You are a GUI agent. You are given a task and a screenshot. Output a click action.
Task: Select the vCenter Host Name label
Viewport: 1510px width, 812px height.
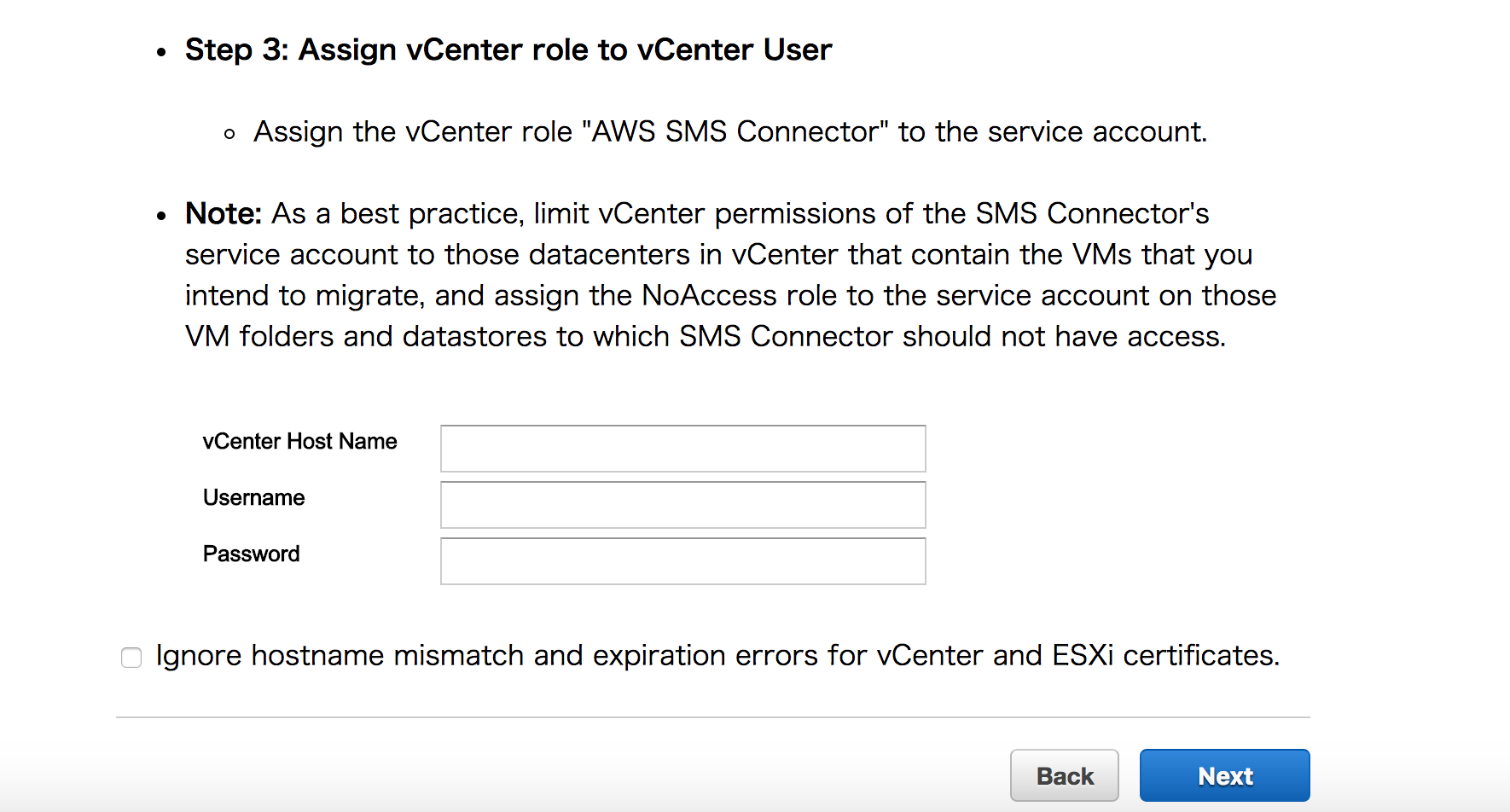299,442
